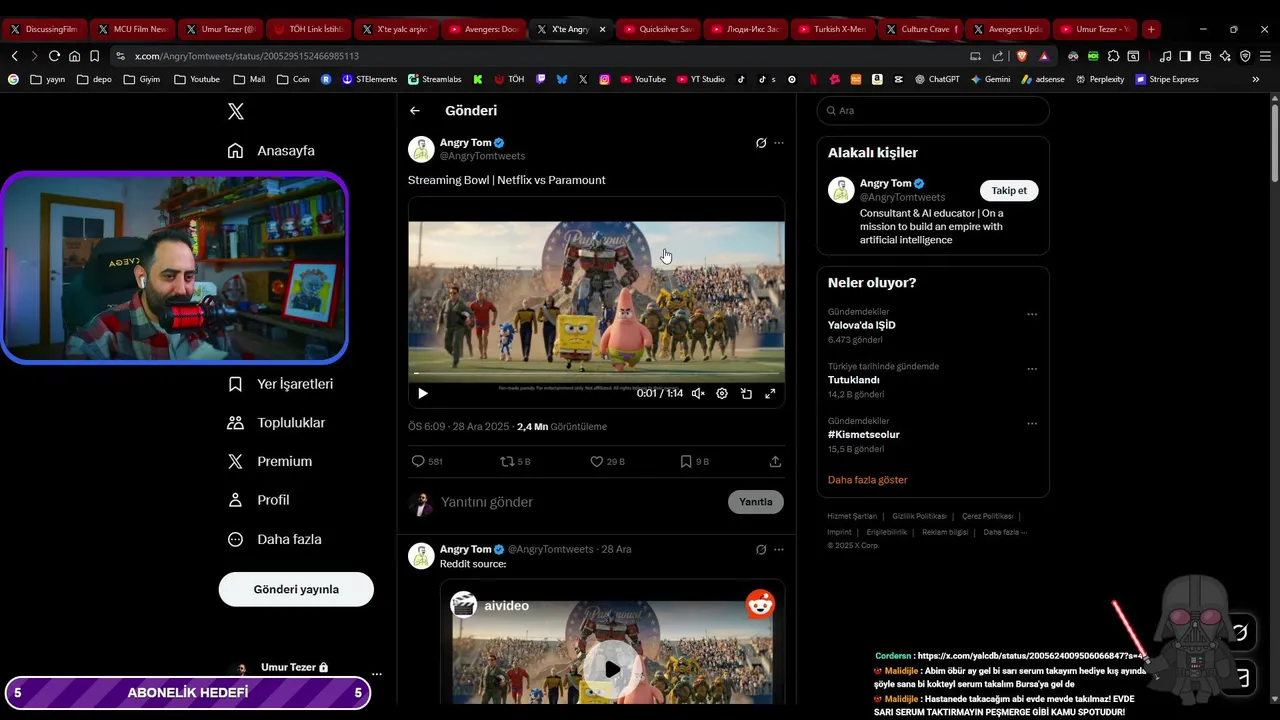
Task: Open new browser tab plus
Action: click(1152, 29)
